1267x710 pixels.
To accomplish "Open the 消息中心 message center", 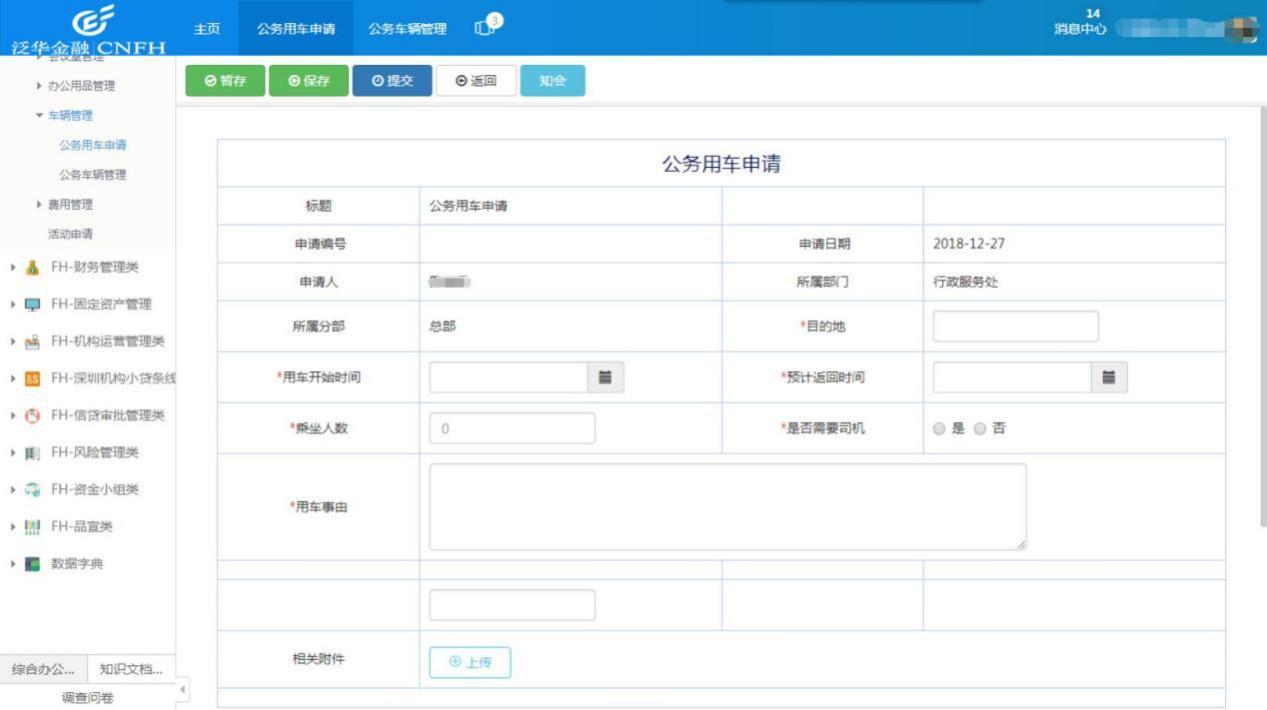I will pos(1077,30).
